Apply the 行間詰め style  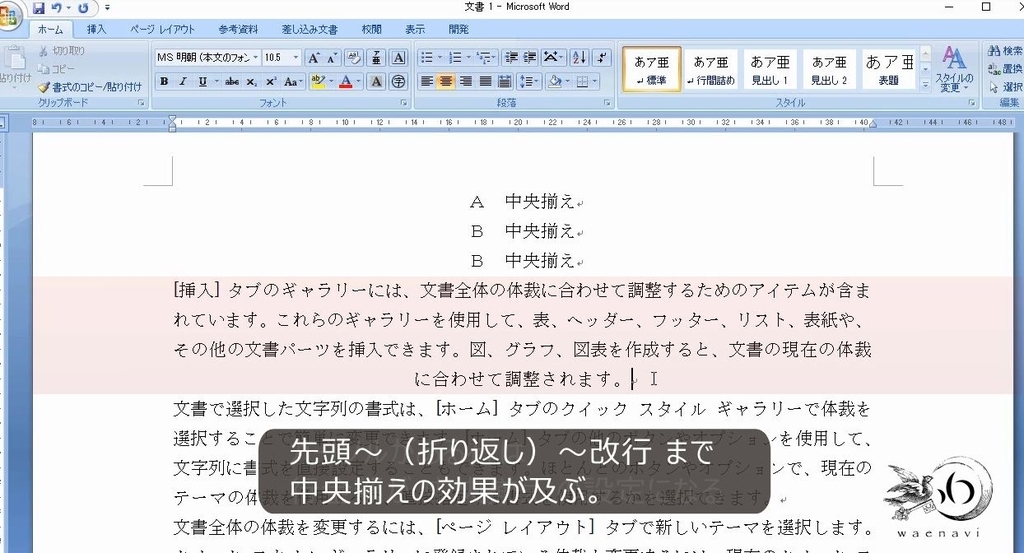click(711, 69)
